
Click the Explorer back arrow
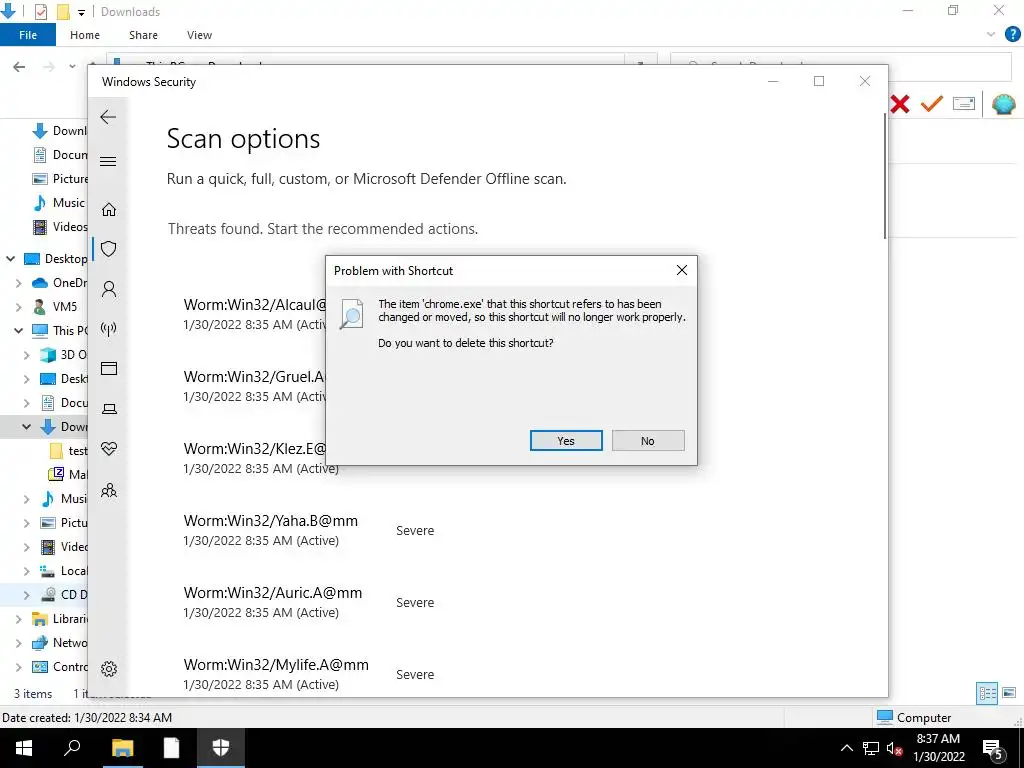pos(20,67)
